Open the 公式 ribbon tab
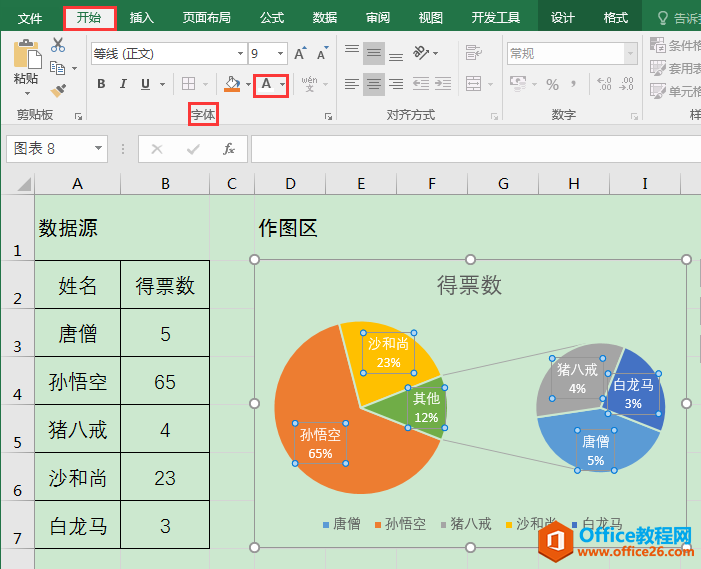 [x=272, y=18]
